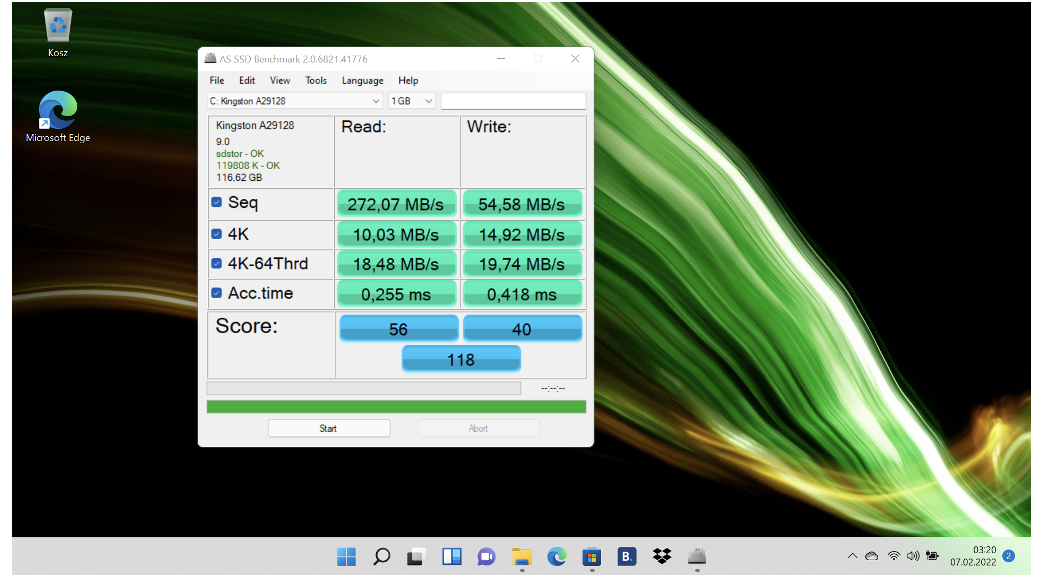
Task: Click the Seq read result 272,07 MB/s
Action: (396, 204)
